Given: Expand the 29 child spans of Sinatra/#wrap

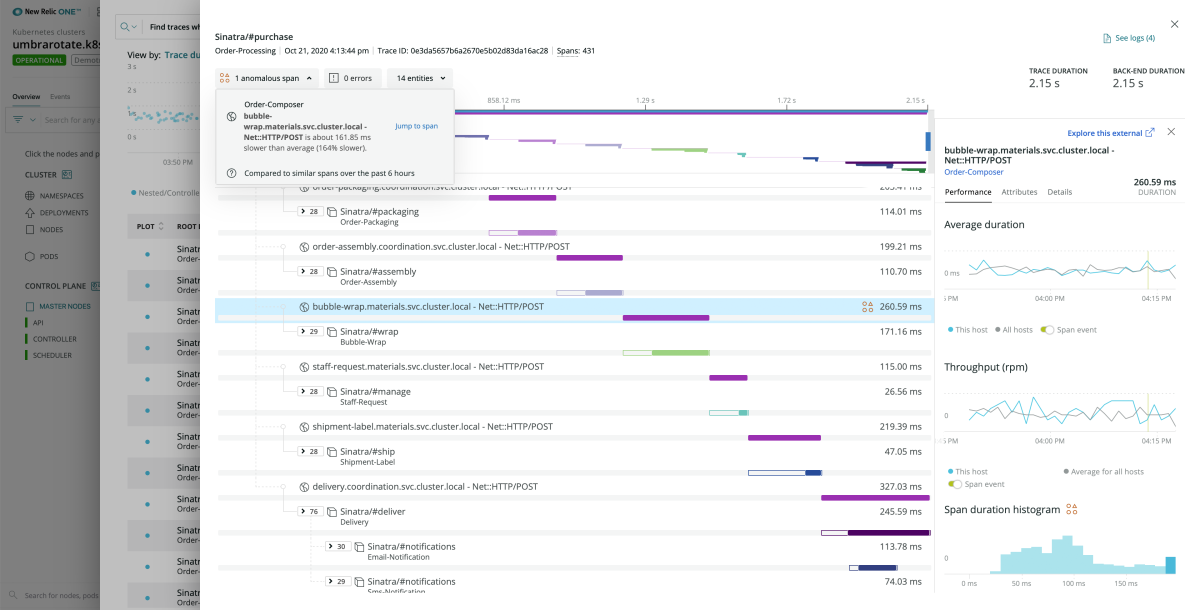Looking at the screenshot, I should click(310, 331).
